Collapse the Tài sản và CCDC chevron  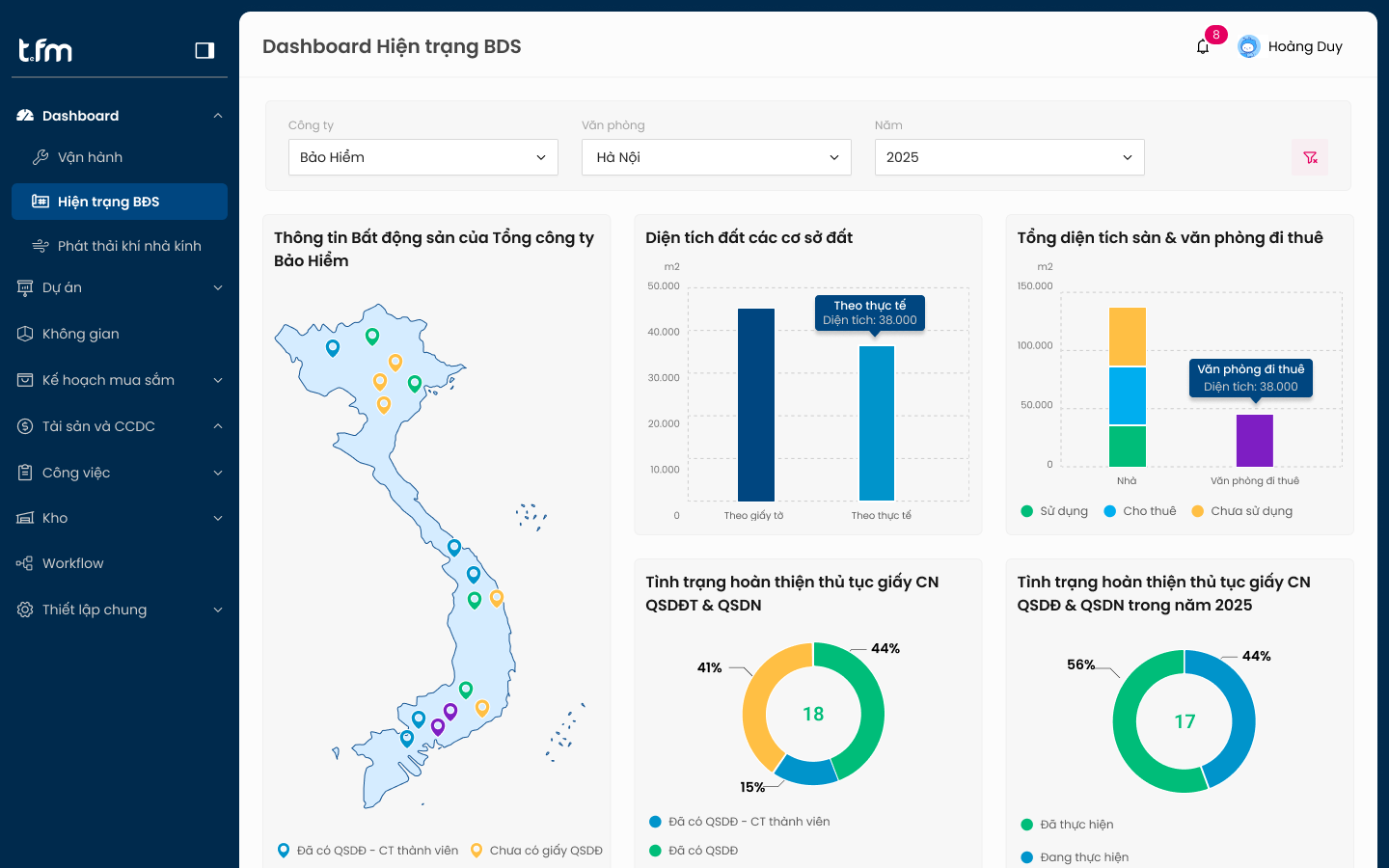pyautogui.click(x=218, y=426)
